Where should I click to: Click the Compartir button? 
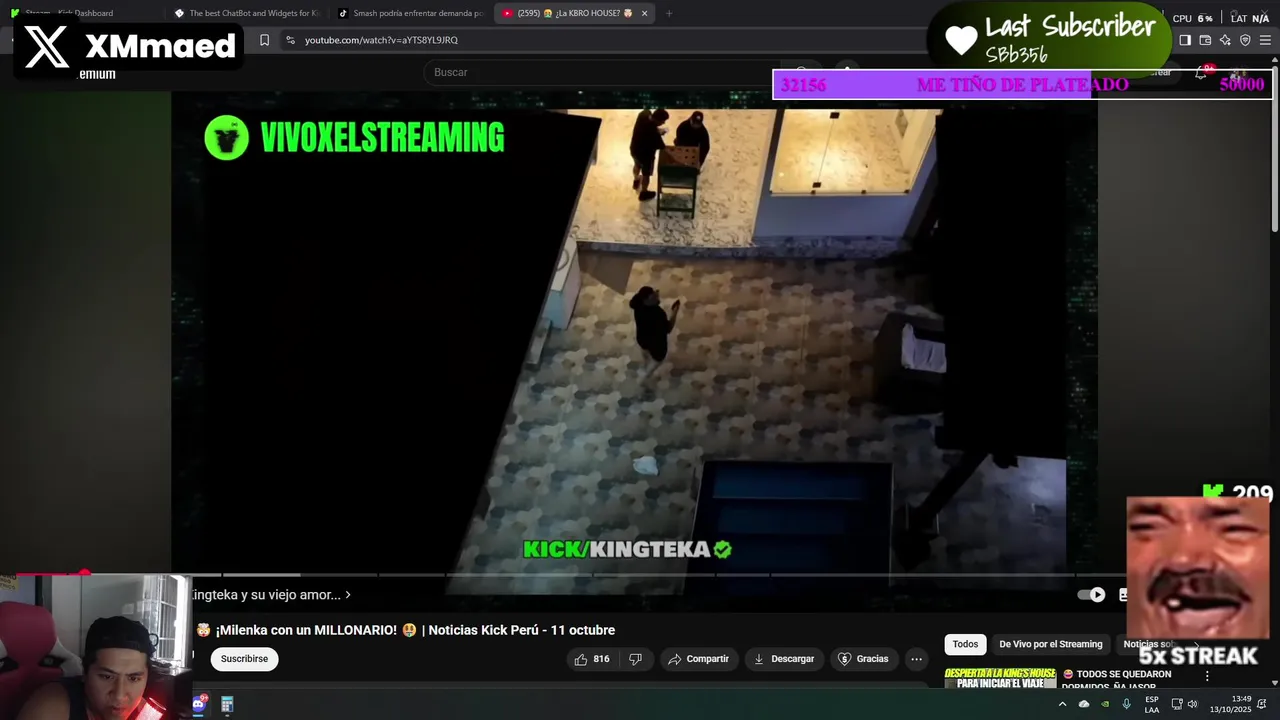pos(698,659)
